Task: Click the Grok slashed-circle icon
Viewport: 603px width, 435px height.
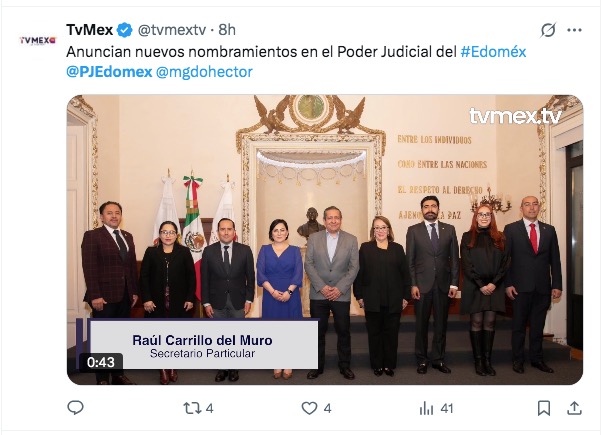Action: [548, 30]
